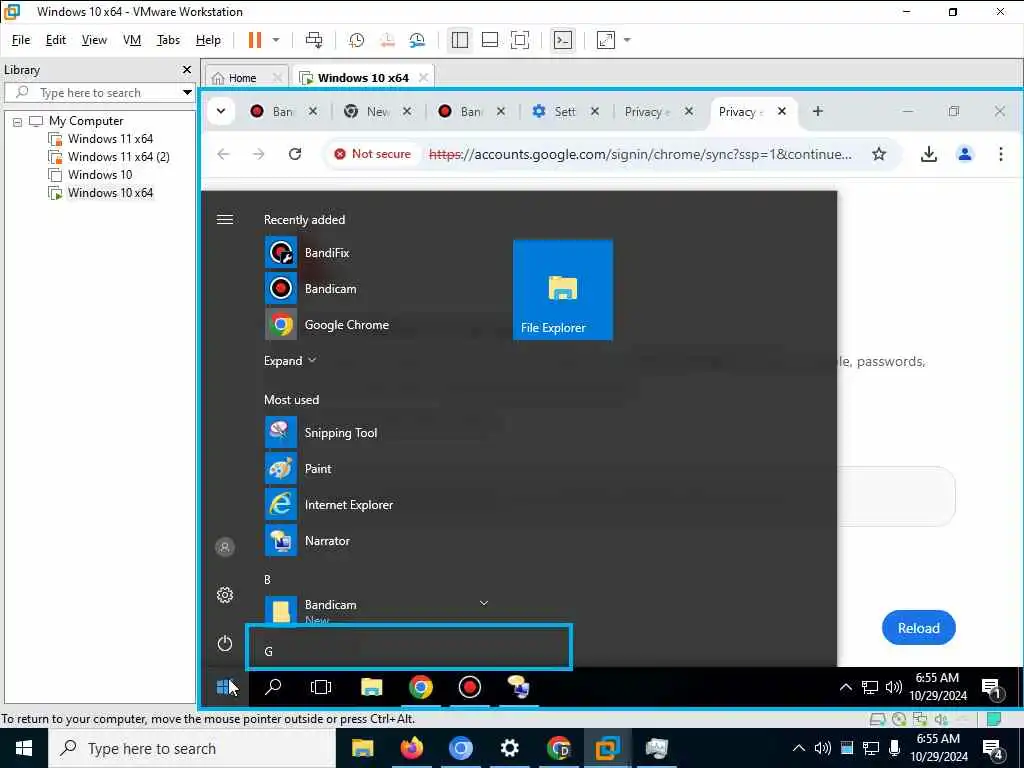
Task: Toggle the library sidebar view icon
Action: pos(460,40)
